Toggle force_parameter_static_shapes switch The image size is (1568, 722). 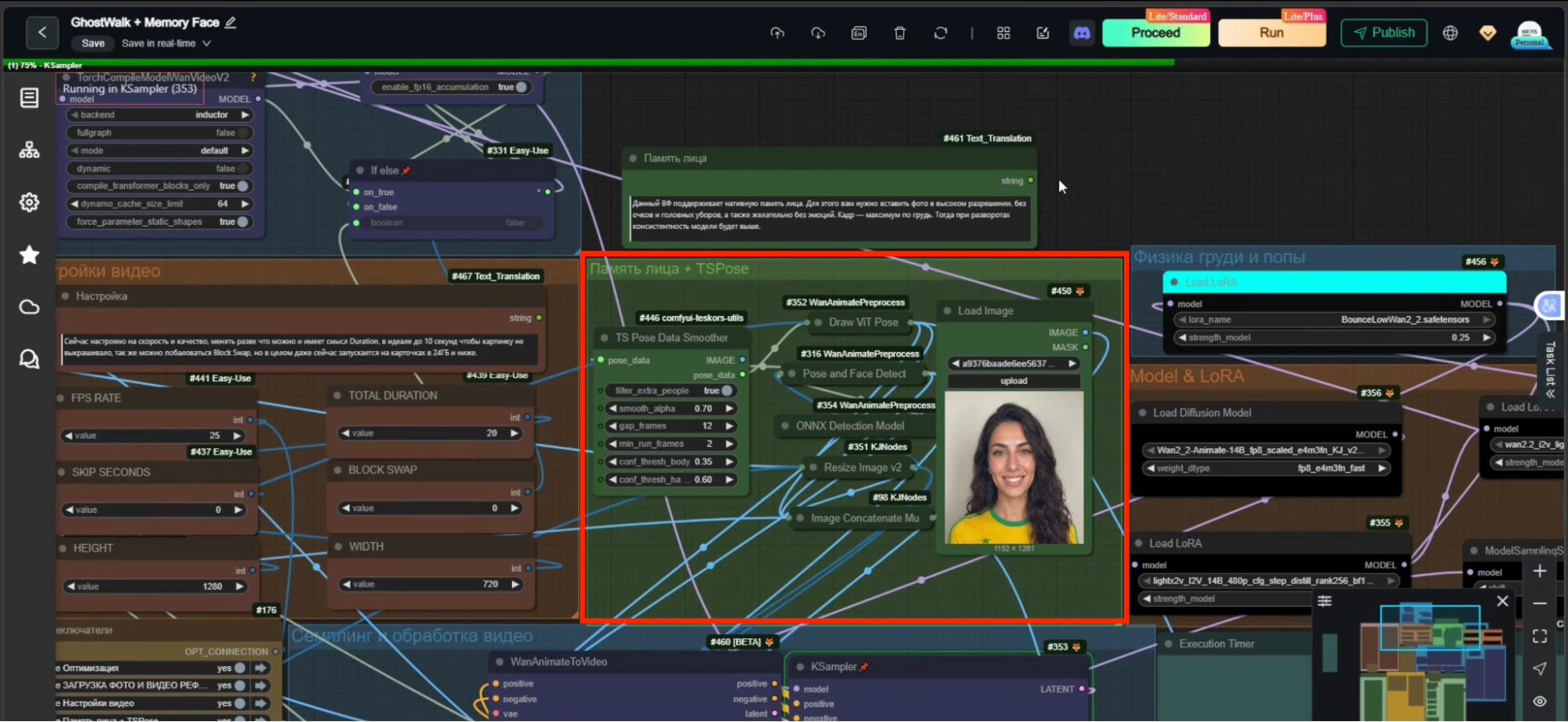pyautogui.click(x=244, y=222)
